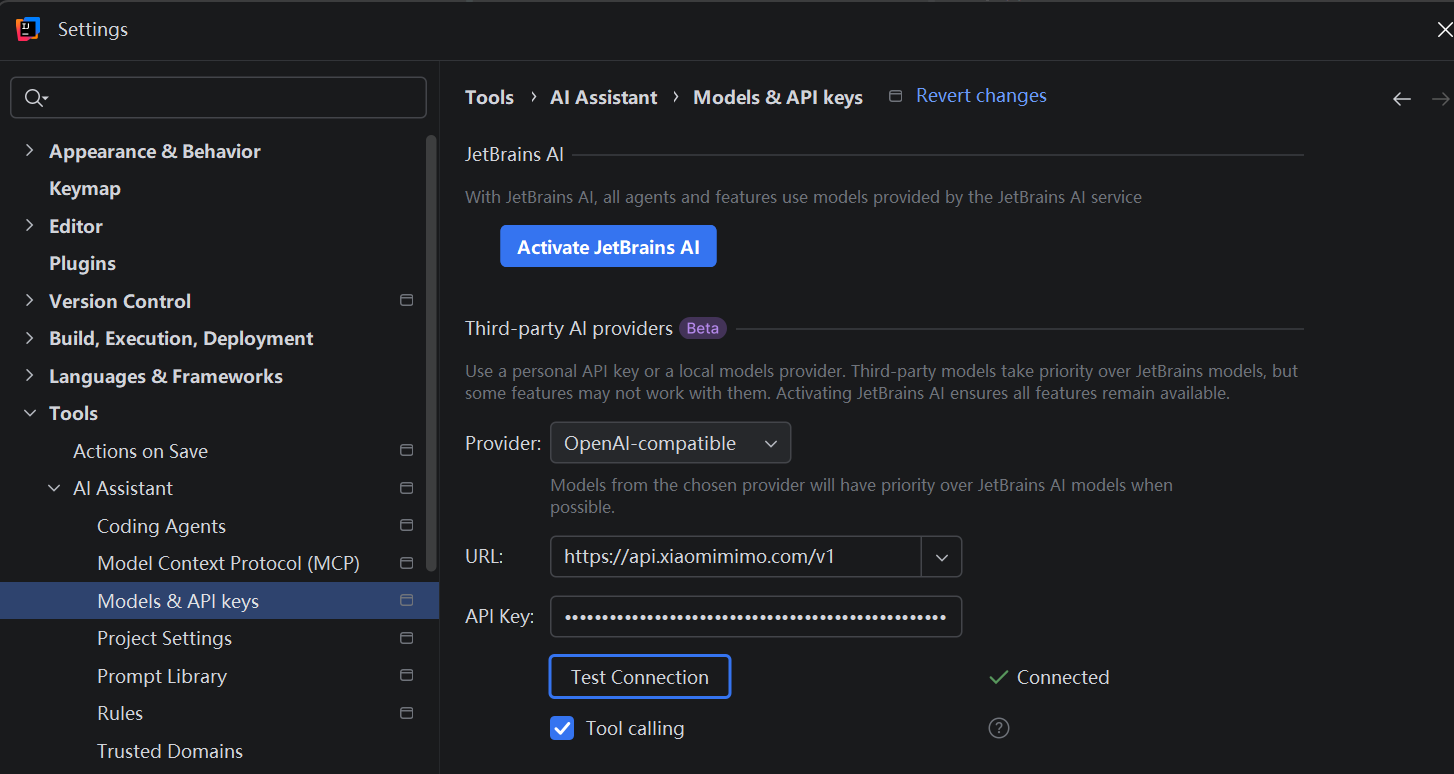Screen dimensions: 1454x774
Task: Click project-level icon beside Version Control
Action: pyautogui.click(x=406, y=301)
